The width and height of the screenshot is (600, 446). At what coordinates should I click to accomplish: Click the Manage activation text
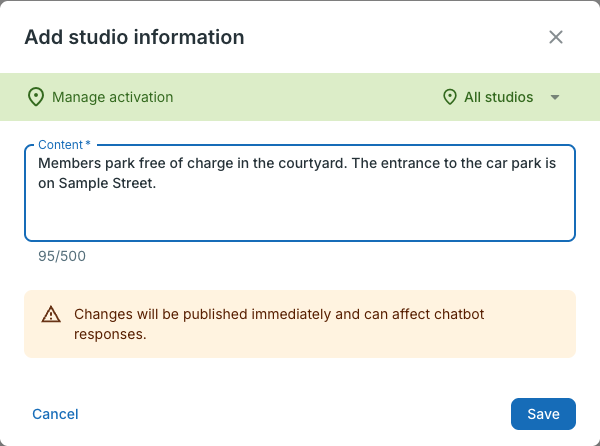[x=112, y=97]
